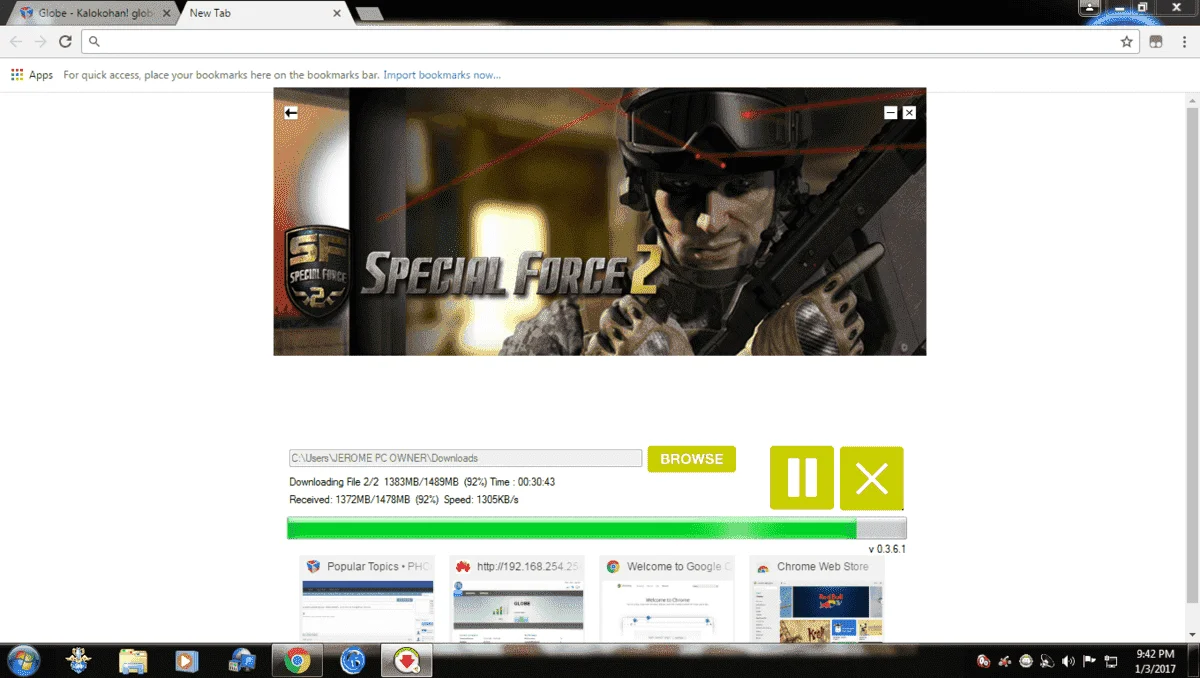This screenshot has width=1200, height=678.
Task: Open a new Chrome tab
Action: pos(368,13)
